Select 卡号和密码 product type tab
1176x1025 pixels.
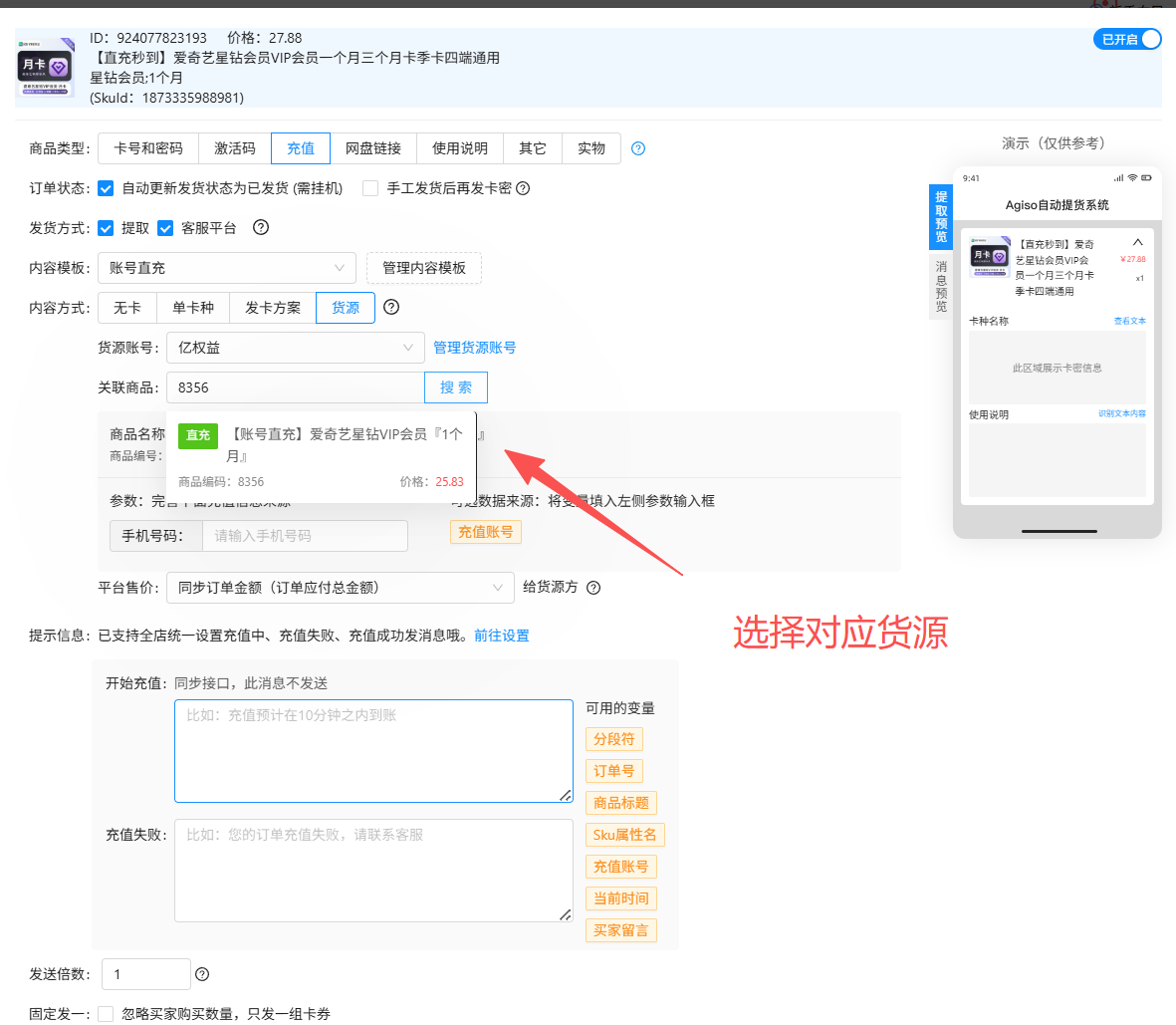(148, 148)
